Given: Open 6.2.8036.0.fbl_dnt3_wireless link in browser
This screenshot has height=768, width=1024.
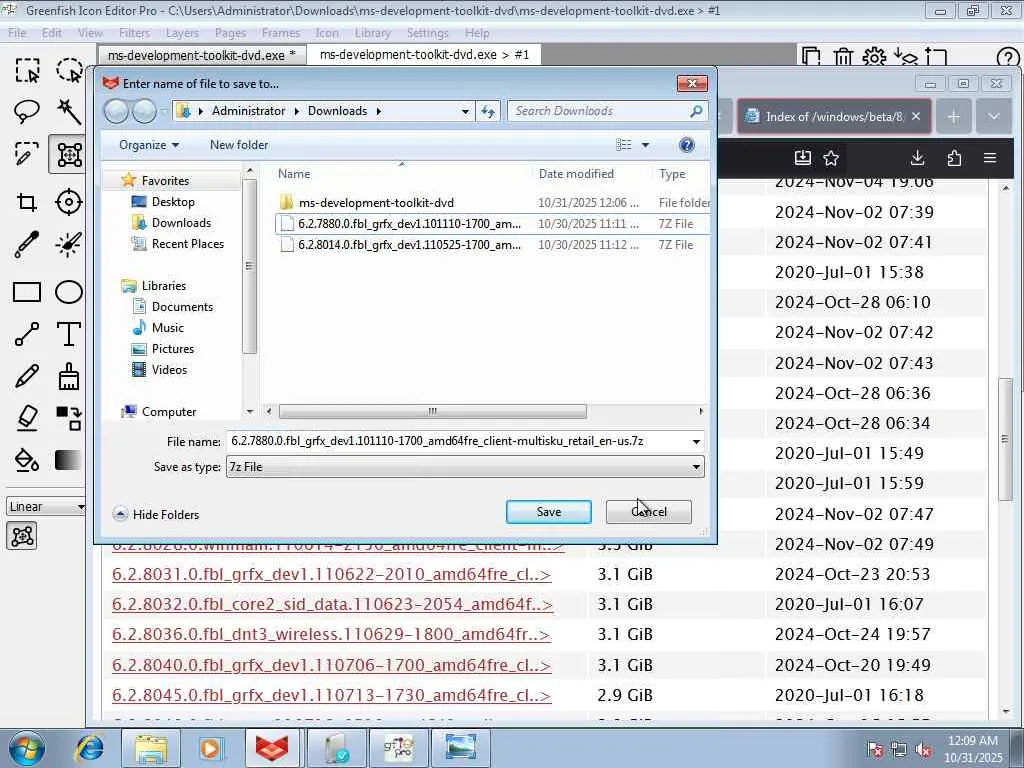Looking at the screenshot, I should 331,635.
